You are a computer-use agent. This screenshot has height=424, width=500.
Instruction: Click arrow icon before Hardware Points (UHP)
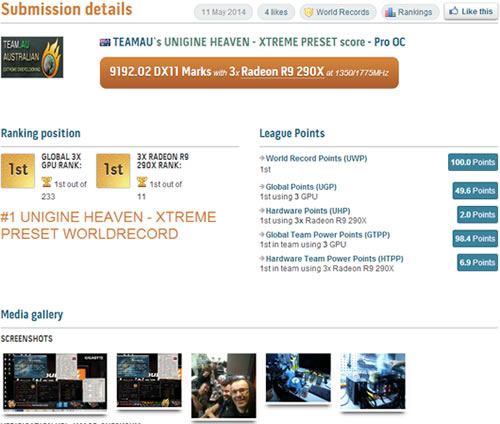tap(262, 211)
